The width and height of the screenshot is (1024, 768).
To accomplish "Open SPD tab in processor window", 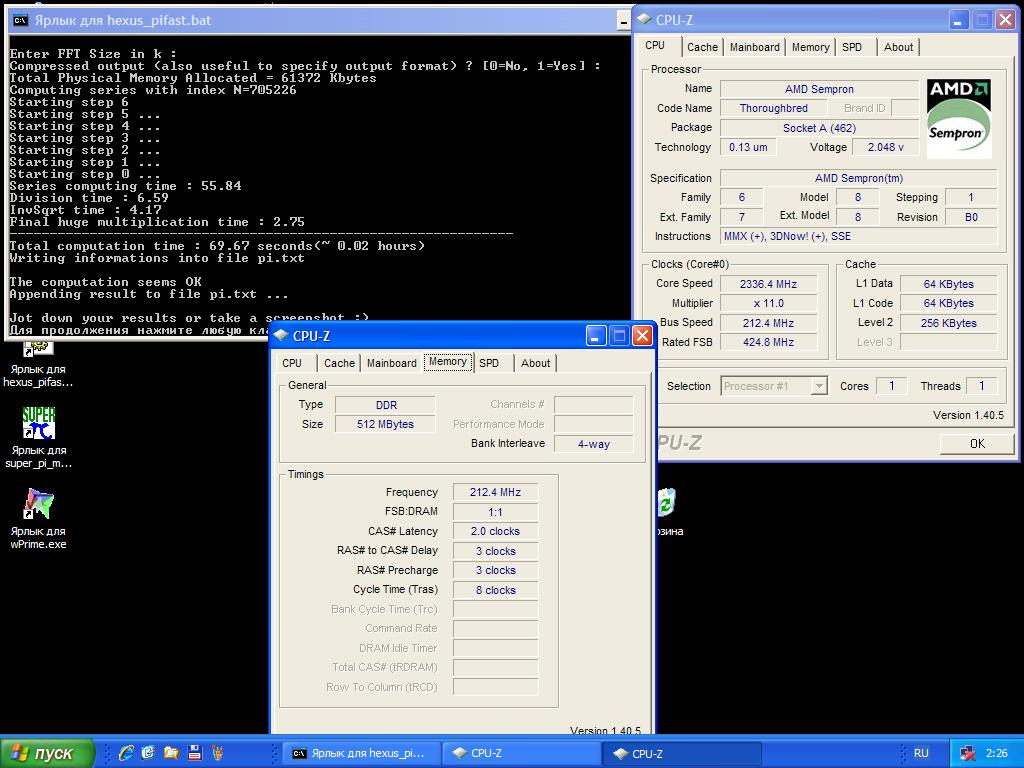I will click(x=852, y=47).
